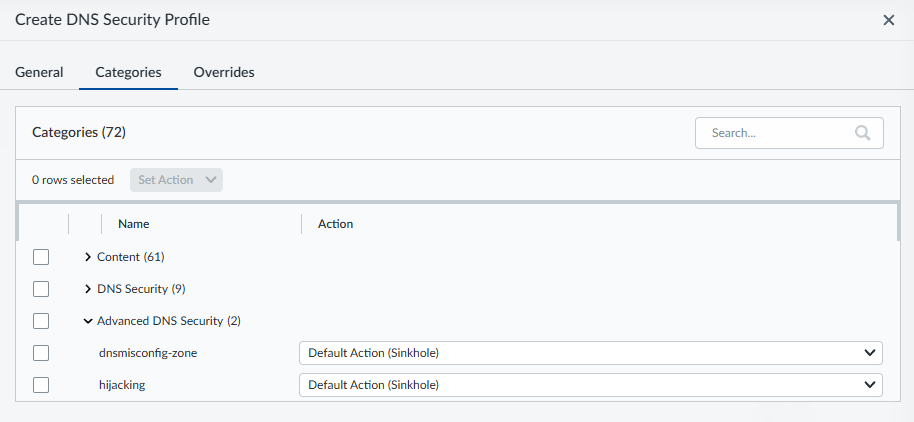The width and height of the screenshot is (914, 422).
Task: Switch to the General tab
Action: point(39,72)
